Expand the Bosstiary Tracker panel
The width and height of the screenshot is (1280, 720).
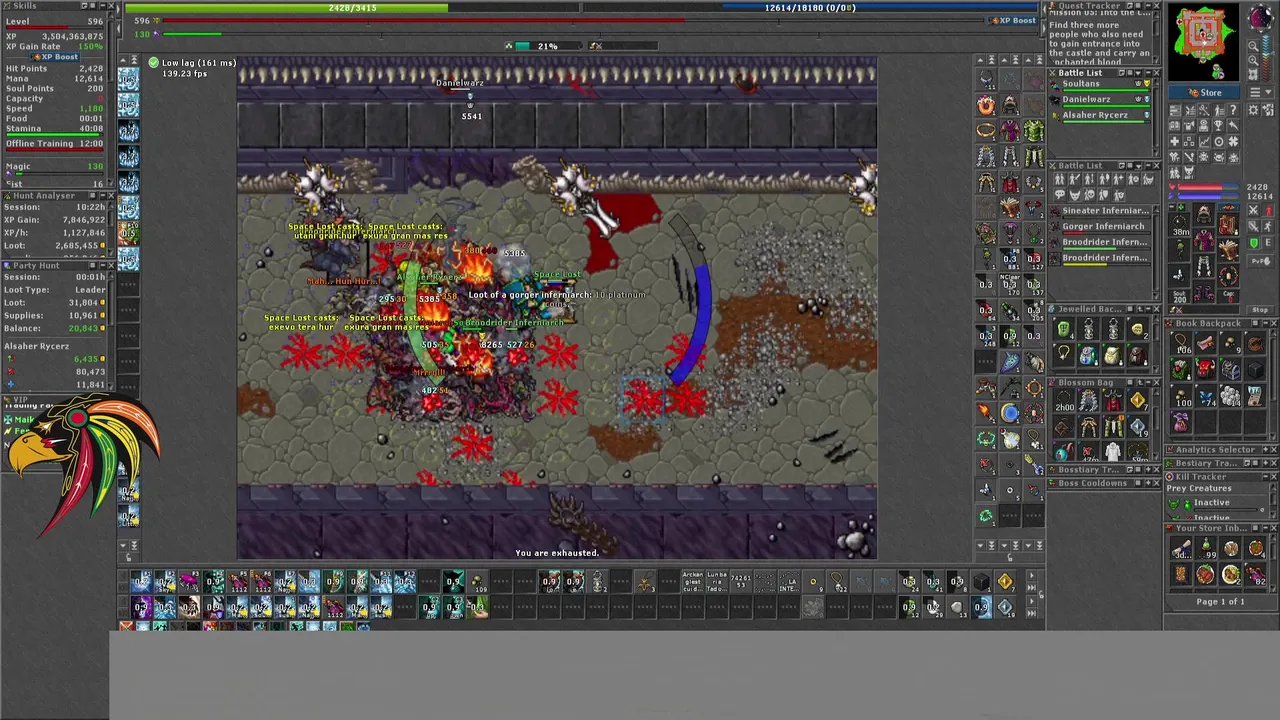pos(1148,470)
